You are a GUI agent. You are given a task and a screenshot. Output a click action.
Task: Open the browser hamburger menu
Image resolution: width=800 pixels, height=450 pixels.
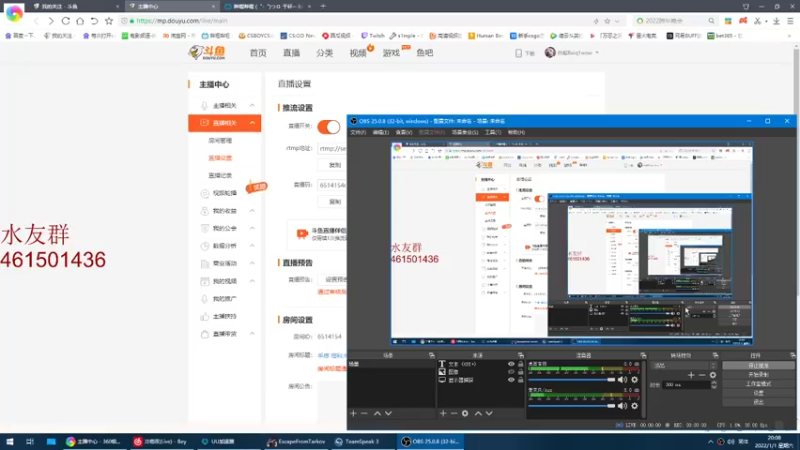pos(790,21)
